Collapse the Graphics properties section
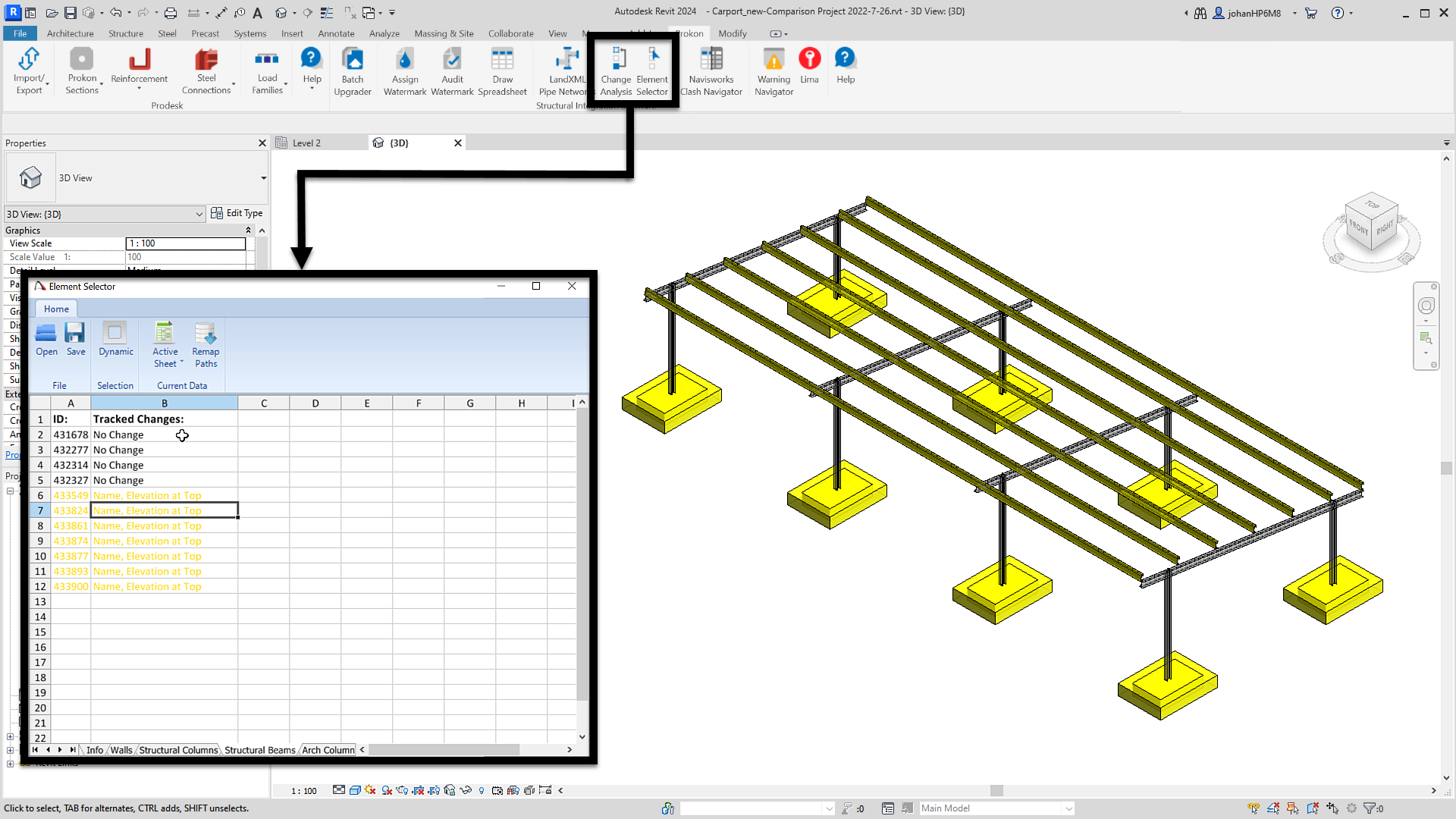1456x819 pixels. coord(248,231)
